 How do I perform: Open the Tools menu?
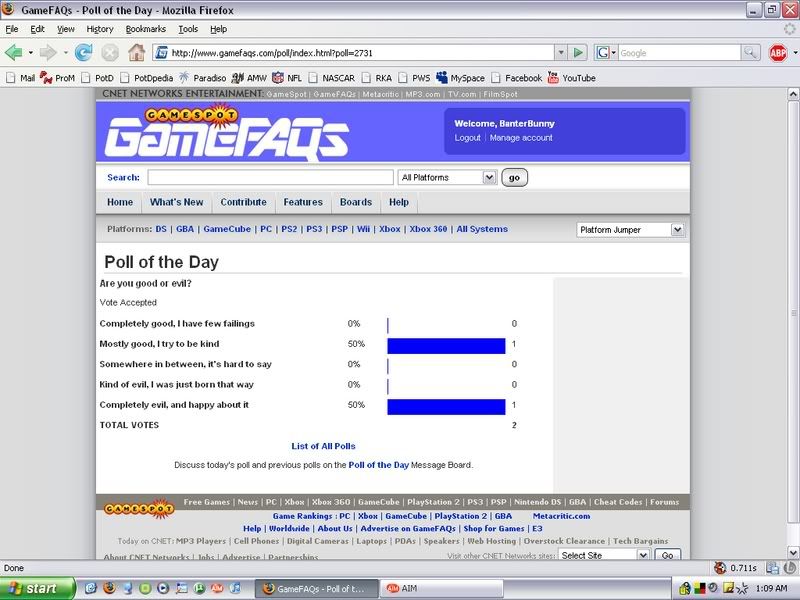[188, 29]
